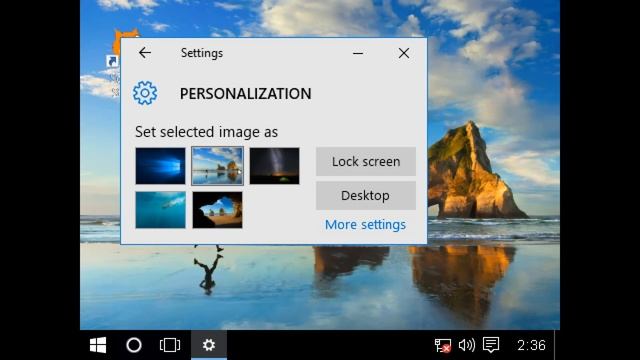The image size is (640, 360).
Task: Select the Windows logo wallpaper thumbnail
Action: tap(160, 166)
